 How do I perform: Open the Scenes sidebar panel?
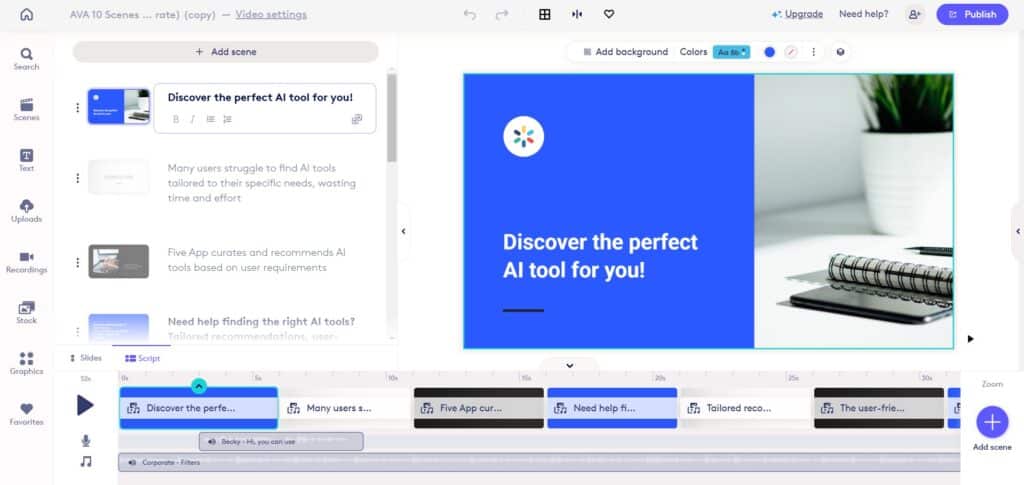click(26, 110)
